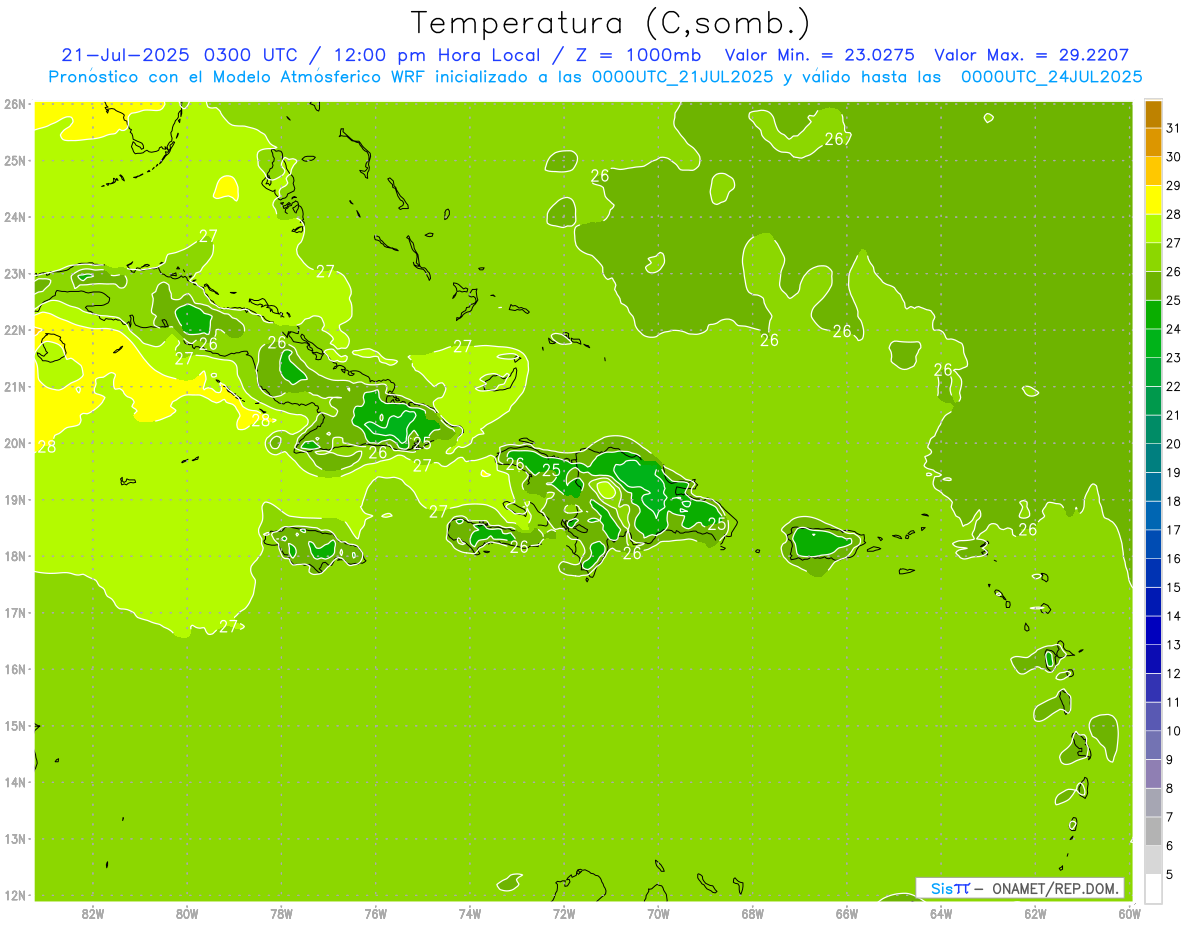The height and width of the screenshot is (927, 1200).
Task: Select legend swatch between 26 and 27
Action: click(1153, 257)
